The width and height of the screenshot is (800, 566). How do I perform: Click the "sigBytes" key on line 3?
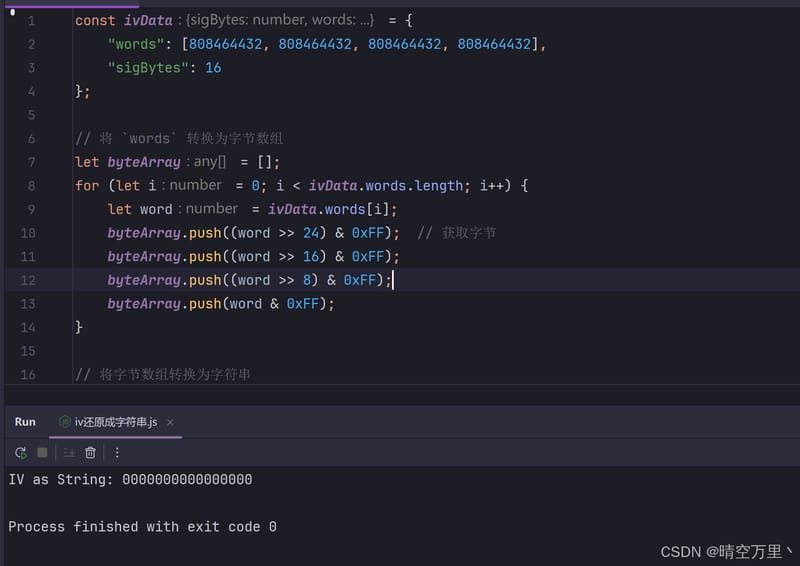click(x=148, y=68)
